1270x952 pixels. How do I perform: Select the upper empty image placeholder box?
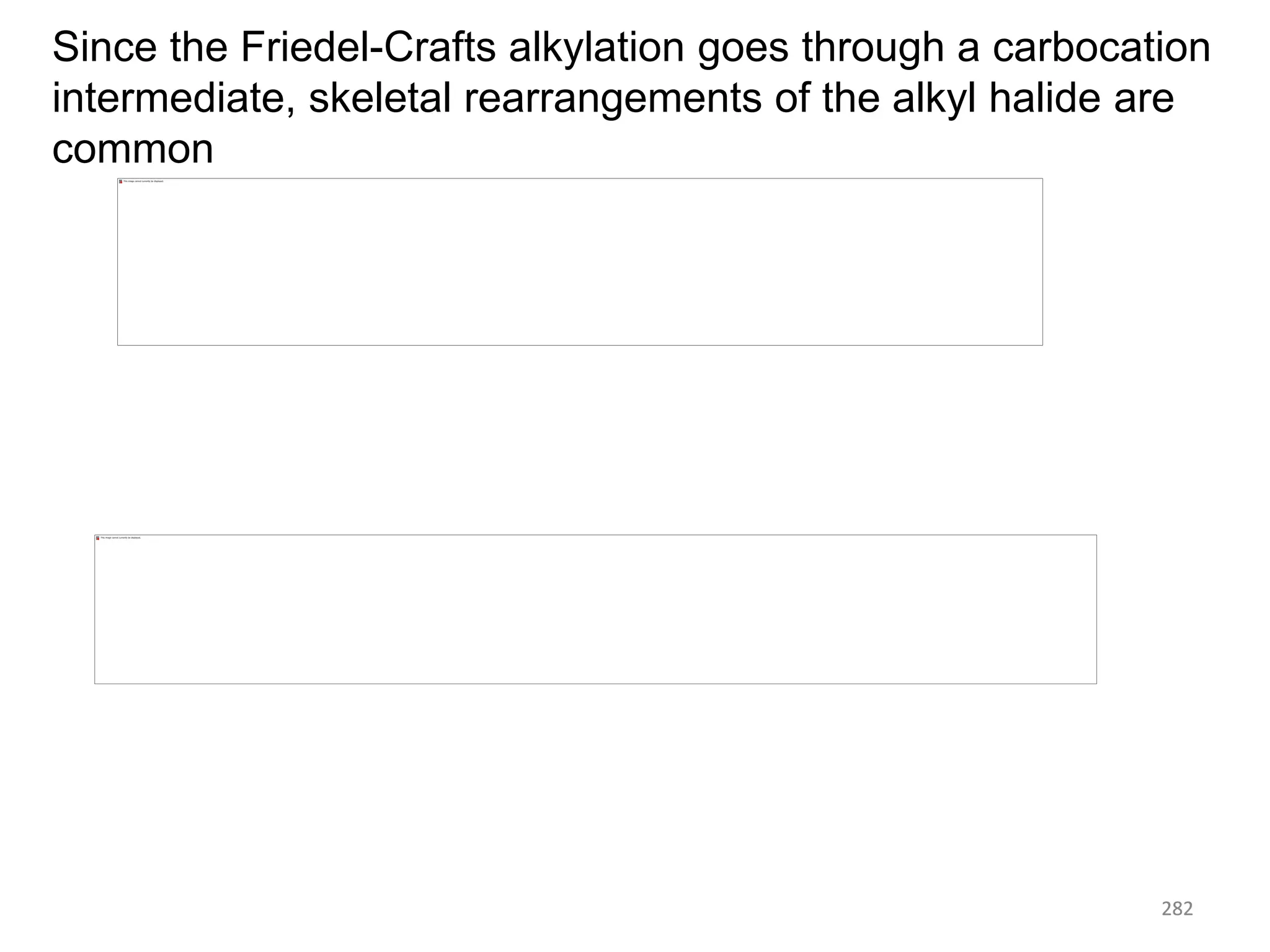pyautogui.click(x=580, y=262)
